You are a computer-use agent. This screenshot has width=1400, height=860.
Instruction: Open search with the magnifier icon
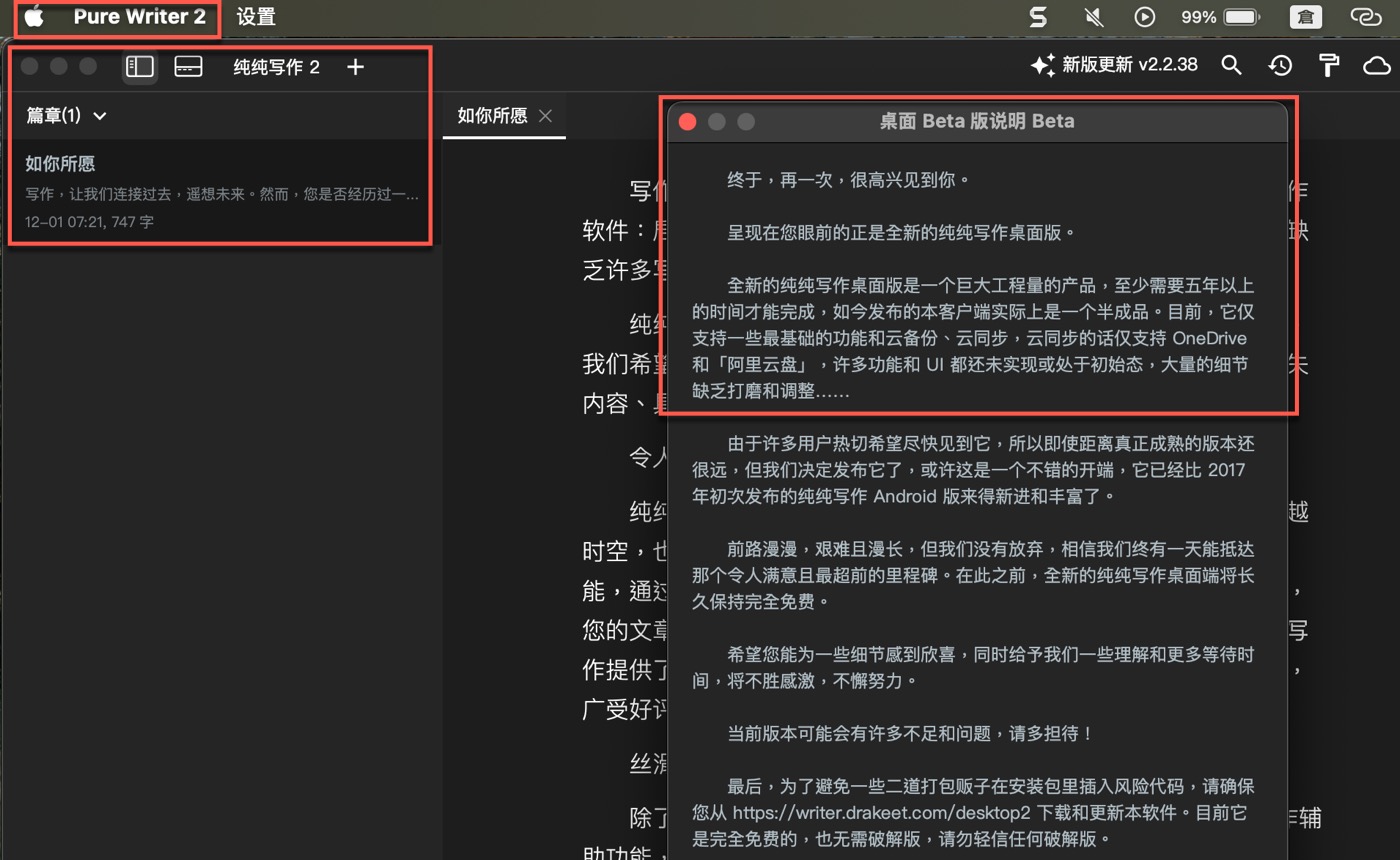pyautogui.click(x=1231, y=64)
